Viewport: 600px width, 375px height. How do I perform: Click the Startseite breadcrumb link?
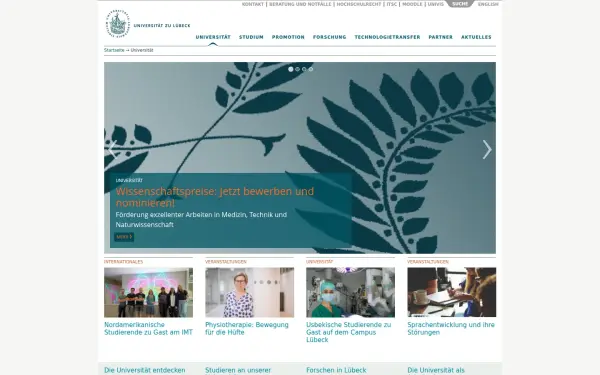click(x=114, y=50)
